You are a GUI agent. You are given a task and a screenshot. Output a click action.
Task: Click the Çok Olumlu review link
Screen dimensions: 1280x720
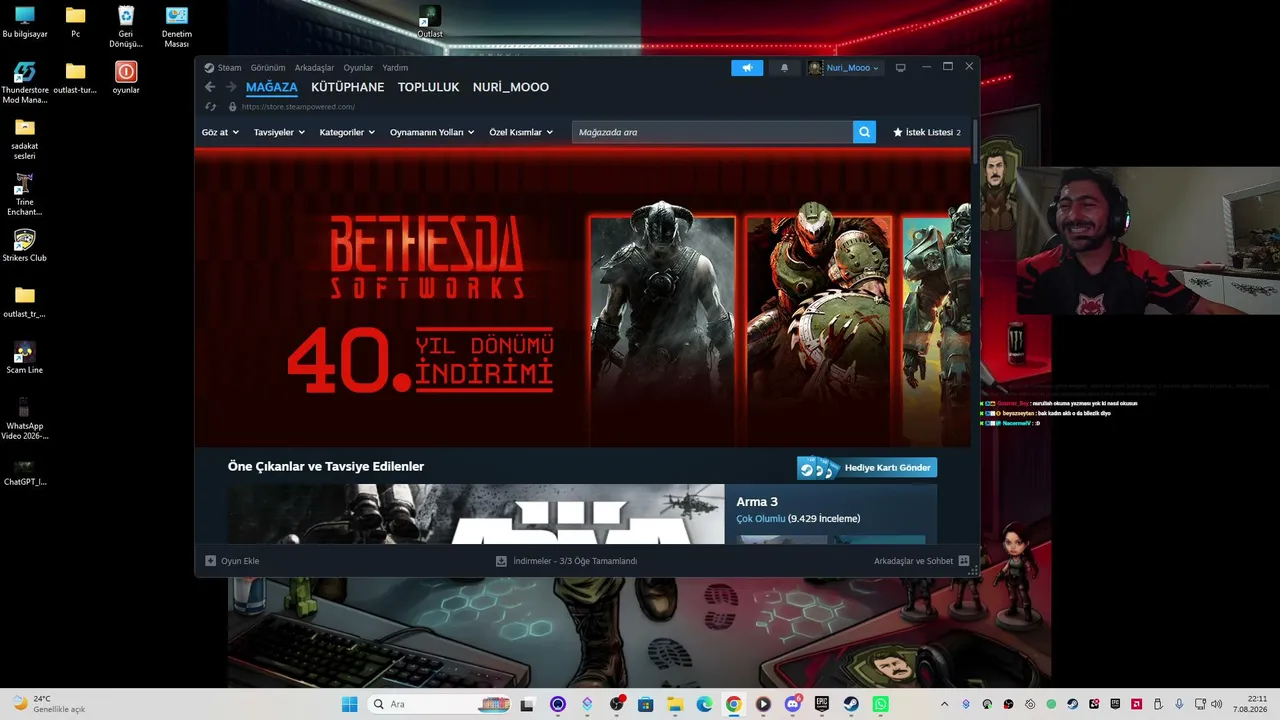point(761,519)
